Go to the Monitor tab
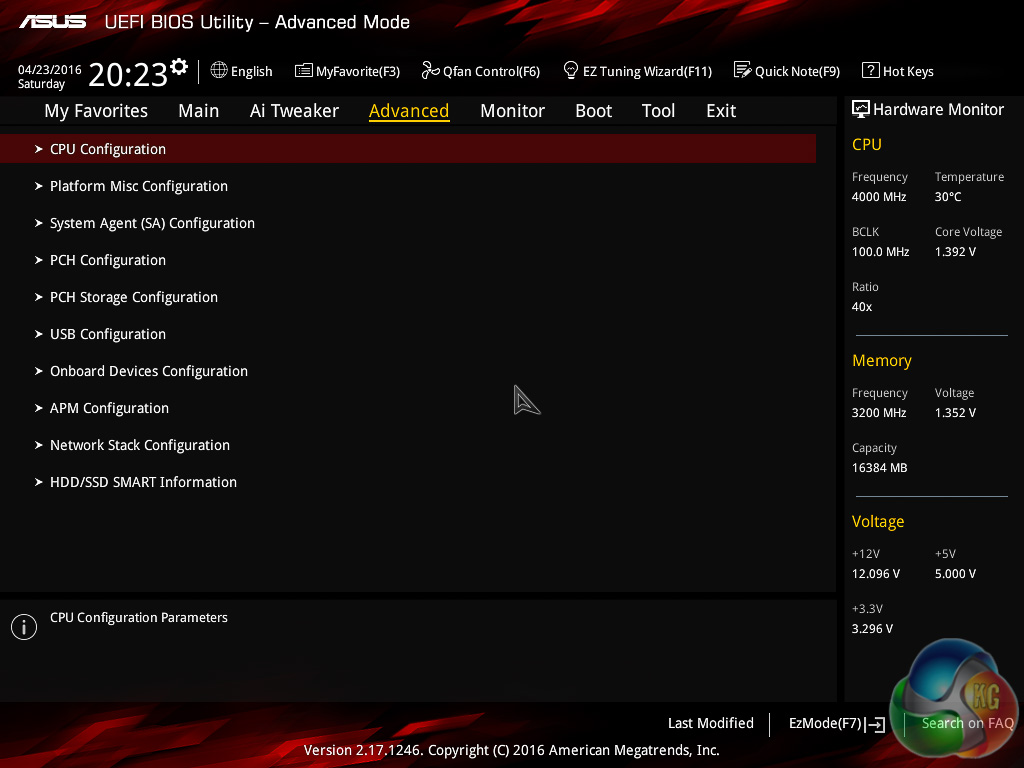Viewport: 1024px width, 768px height. click(x=512, y=111)
